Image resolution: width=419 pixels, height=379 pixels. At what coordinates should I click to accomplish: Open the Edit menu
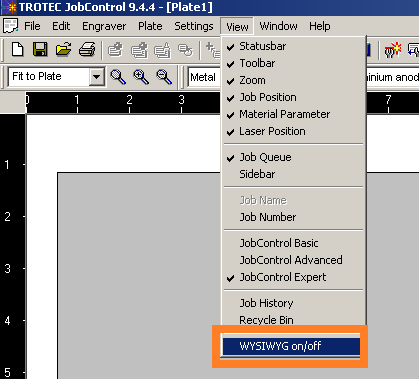tap(61, 26)
